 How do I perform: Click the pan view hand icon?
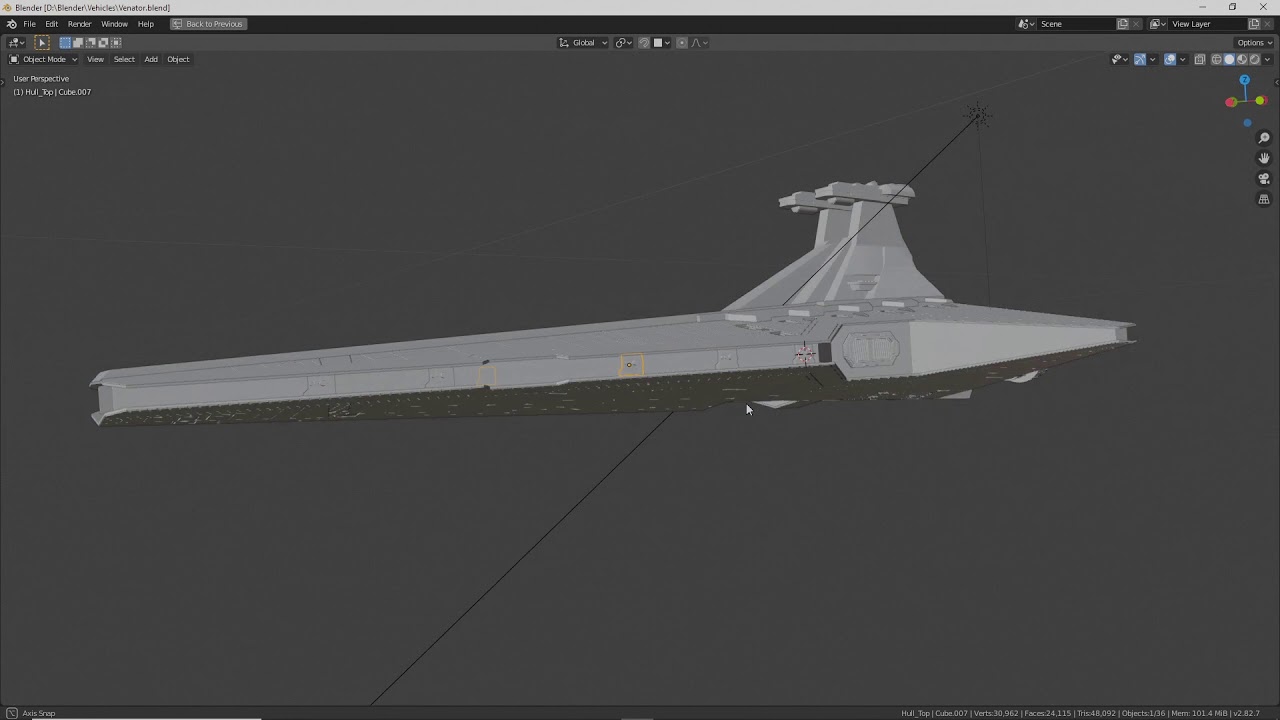pyautogui.click(x=1264, y=158)
